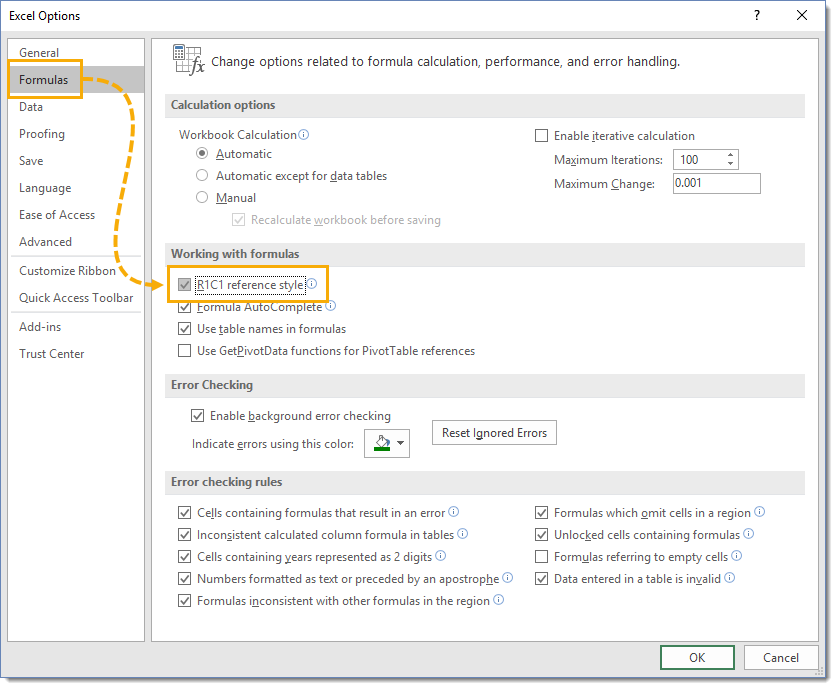
Task: Uncheck Numbers formatted as text rule
Action: pos(184,579)
